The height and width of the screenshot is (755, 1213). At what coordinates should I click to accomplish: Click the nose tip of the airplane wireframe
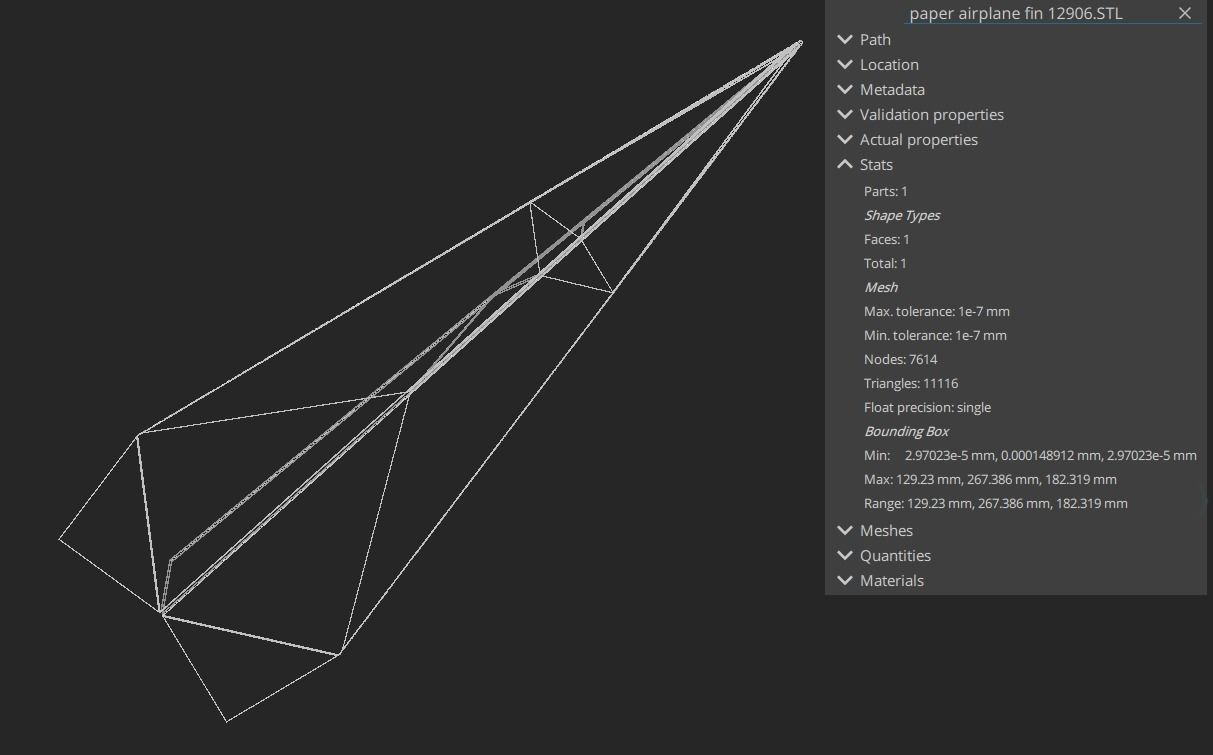800,43
